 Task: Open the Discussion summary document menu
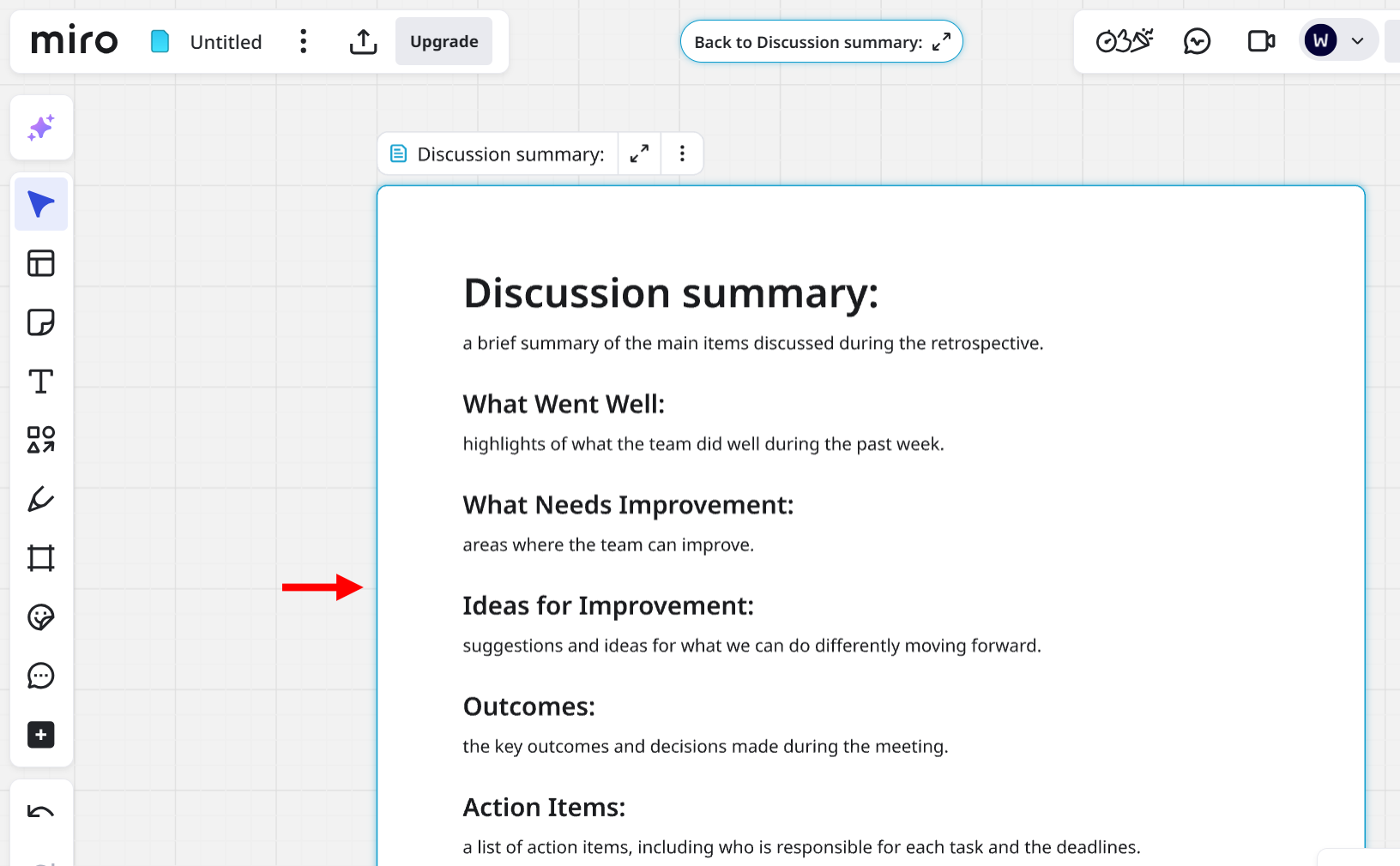682,153
